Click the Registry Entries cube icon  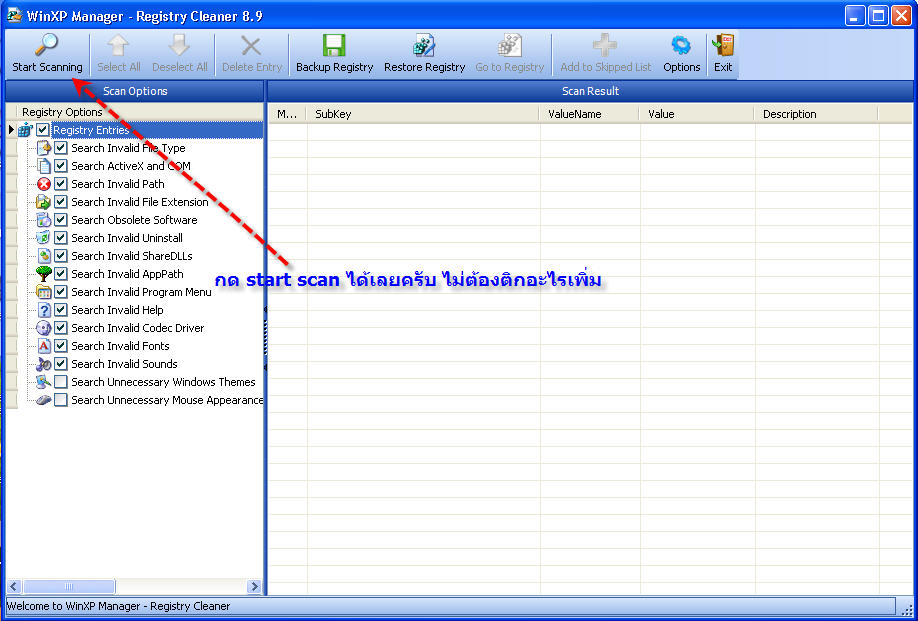coord(25,130)
